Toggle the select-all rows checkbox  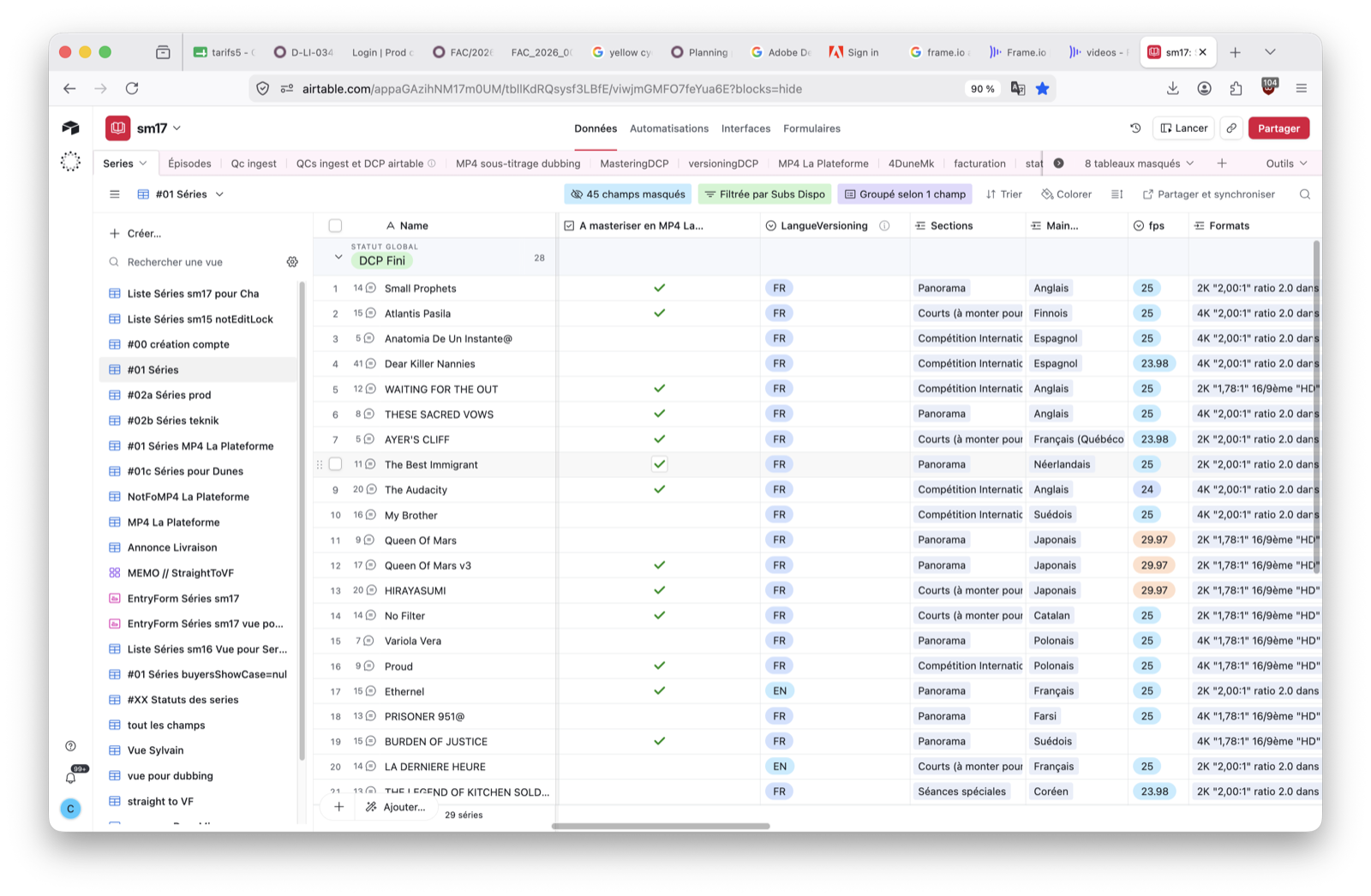pyautogui.click(x=335, y=226)
